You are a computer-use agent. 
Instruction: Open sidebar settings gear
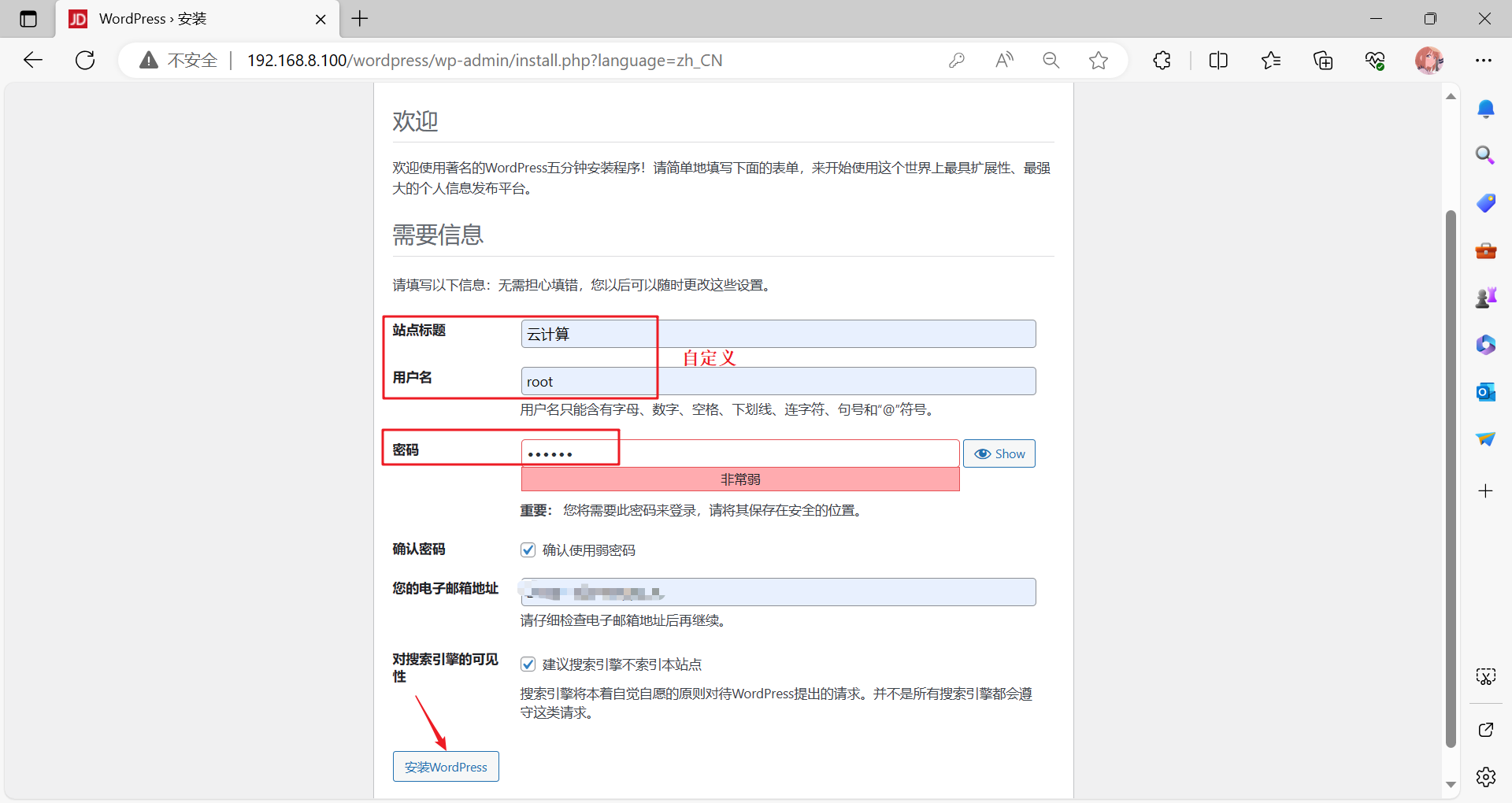[x=1486, y=777]
